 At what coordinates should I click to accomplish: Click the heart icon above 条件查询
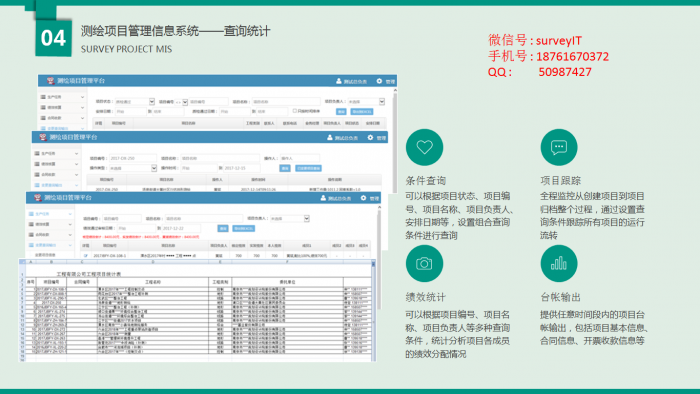coord(424,147)
